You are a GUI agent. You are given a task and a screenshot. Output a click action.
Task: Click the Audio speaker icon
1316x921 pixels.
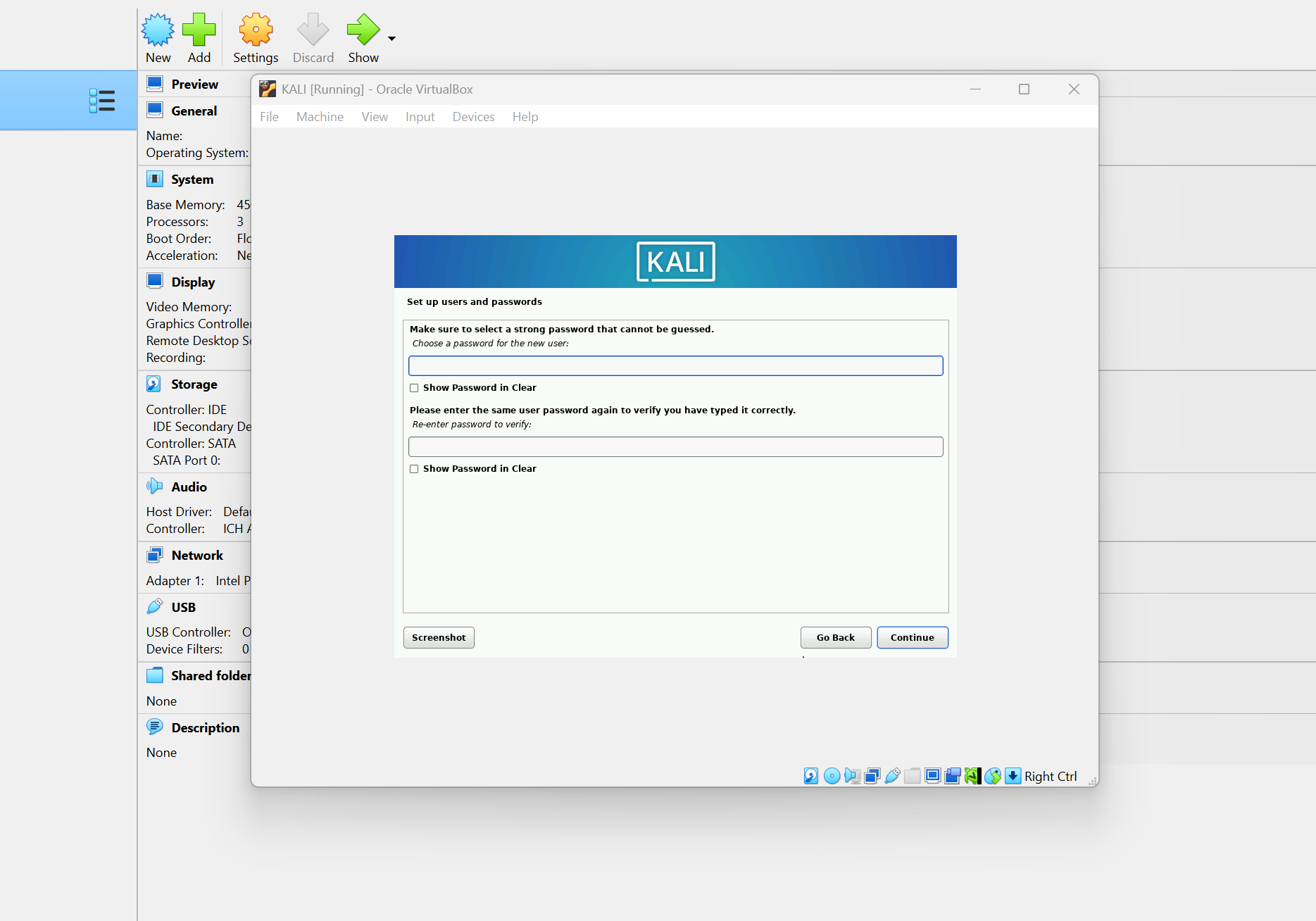(x=155, y=486)
